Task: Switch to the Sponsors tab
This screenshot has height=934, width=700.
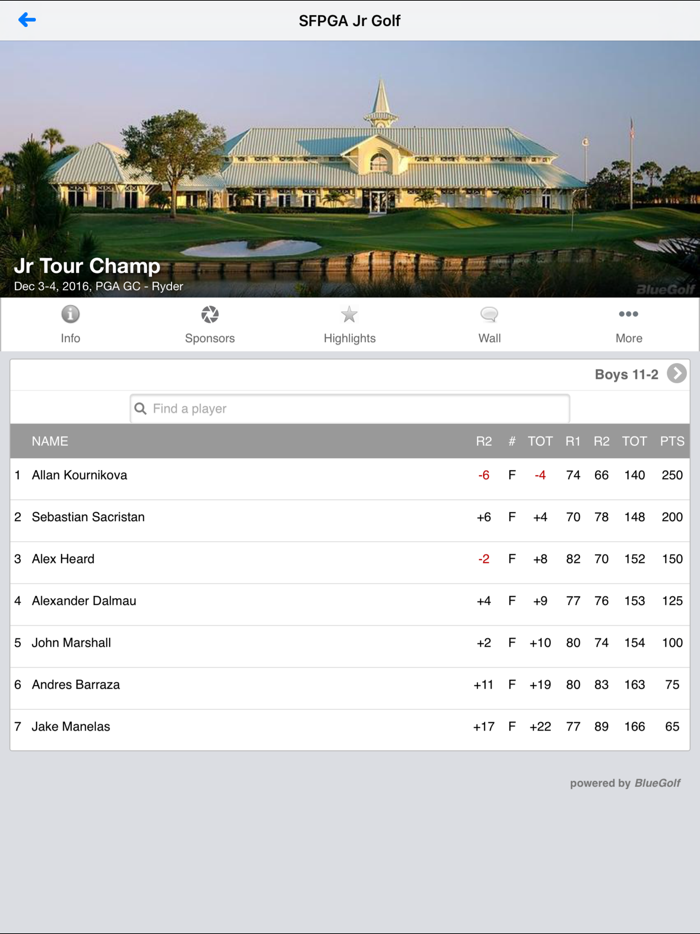Action: pos(210,324)
